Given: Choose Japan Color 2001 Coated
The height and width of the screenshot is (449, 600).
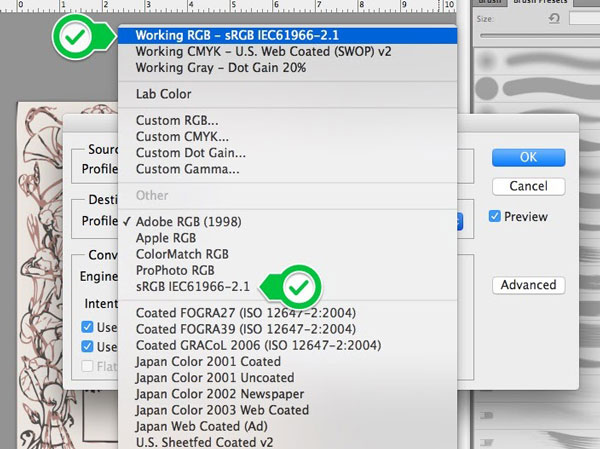Looking at the screenshot, I should coord(287,362).
